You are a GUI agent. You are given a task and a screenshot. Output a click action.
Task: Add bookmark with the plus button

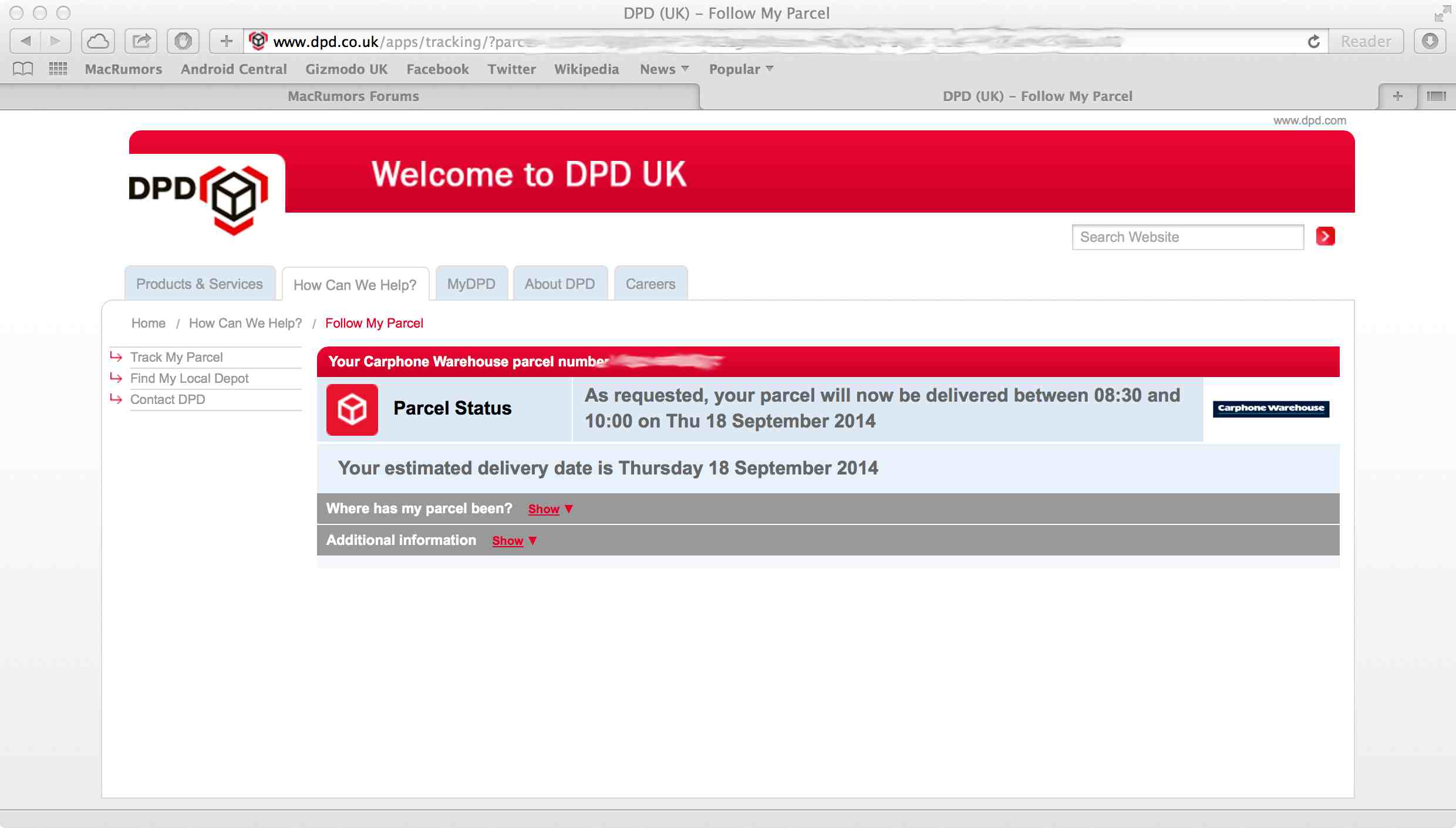[227, 41]
